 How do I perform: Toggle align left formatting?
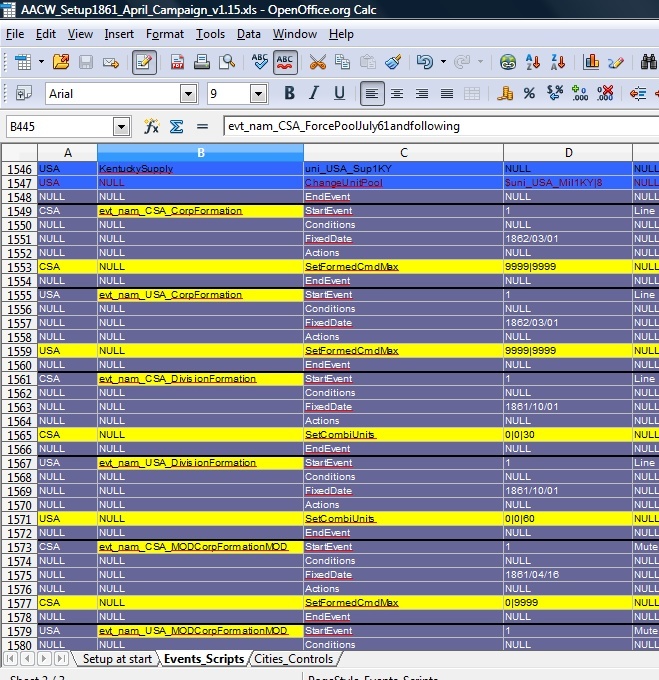373,94
